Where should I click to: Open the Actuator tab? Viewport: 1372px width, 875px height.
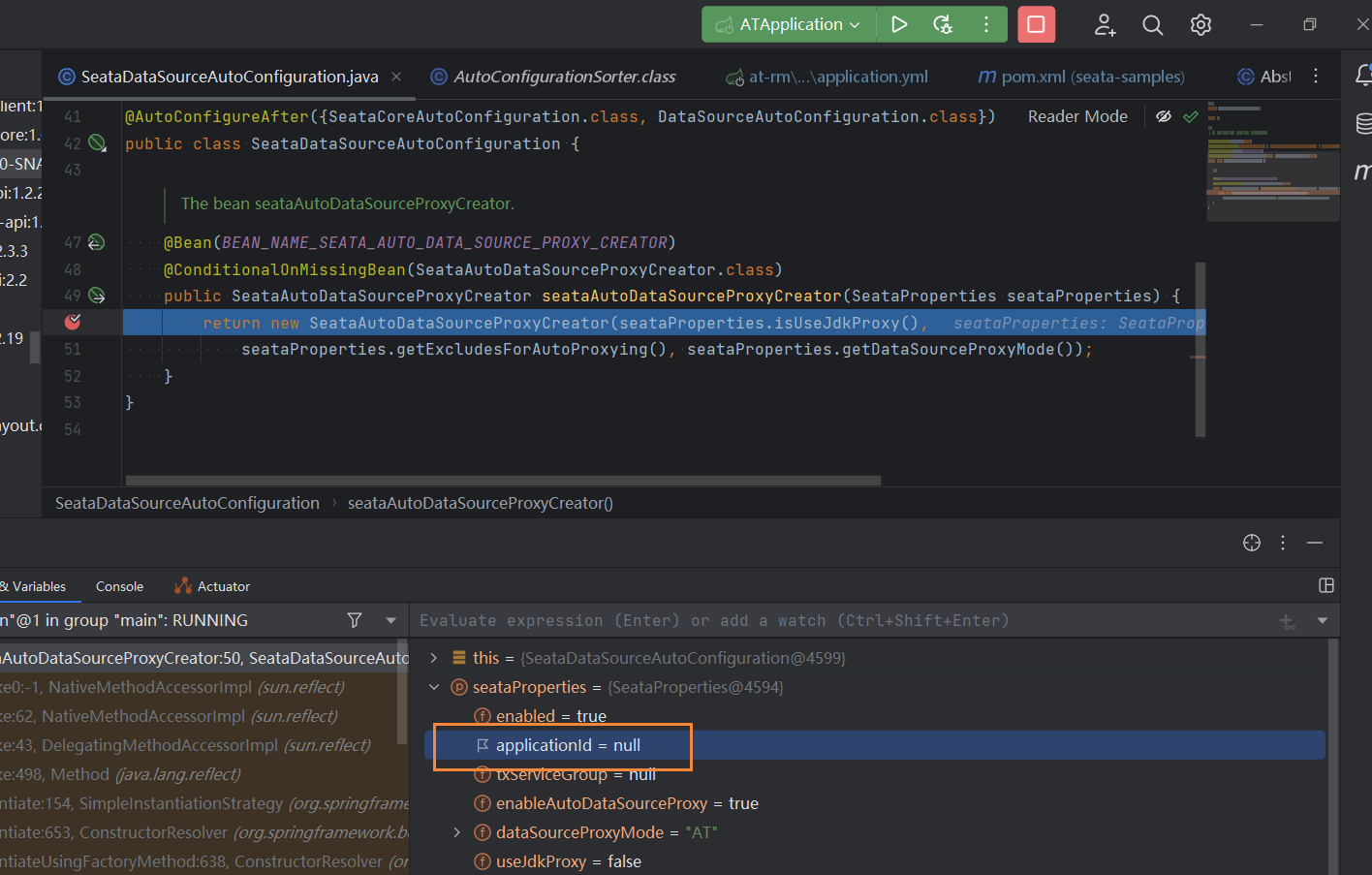(212, 586)
